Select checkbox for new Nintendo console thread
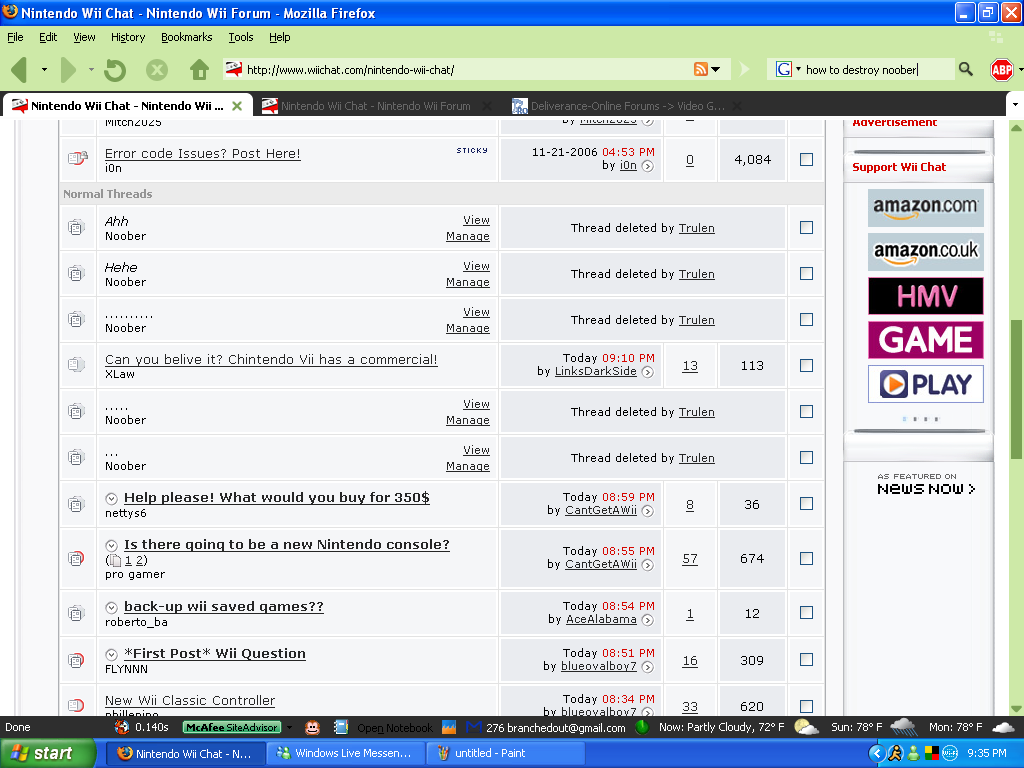 click(x=807, y=558)
